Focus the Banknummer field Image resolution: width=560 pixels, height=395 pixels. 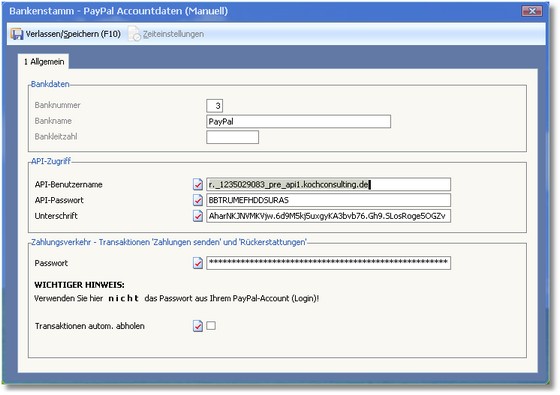215,106
